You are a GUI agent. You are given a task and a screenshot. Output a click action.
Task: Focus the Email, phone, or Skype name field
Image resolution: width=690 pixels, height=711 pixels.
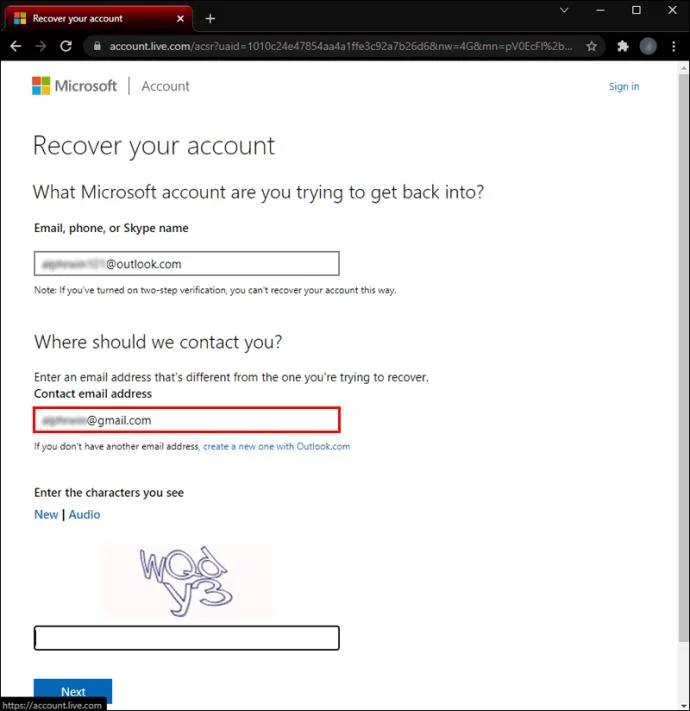coord(186,263)
